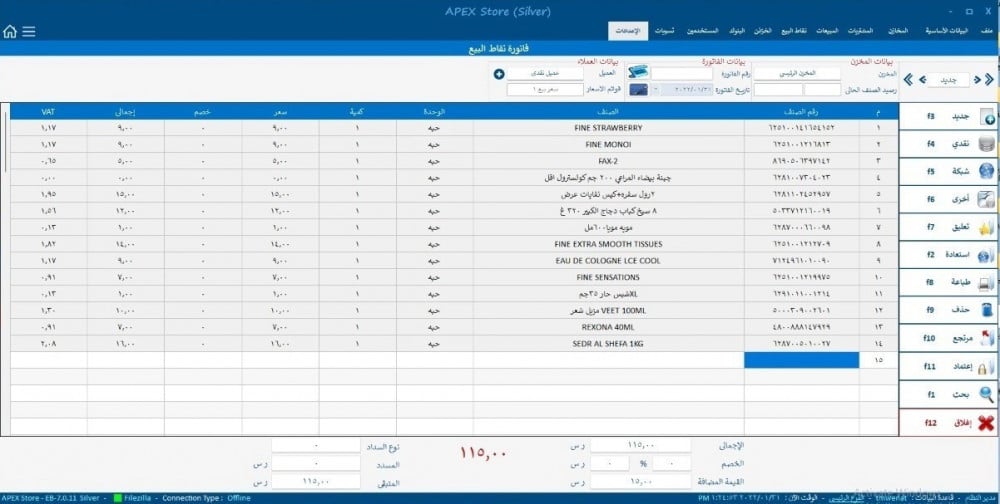
Task: Click the search (بحث) F1 magnifier icon
Action: [x=985, y=394]
